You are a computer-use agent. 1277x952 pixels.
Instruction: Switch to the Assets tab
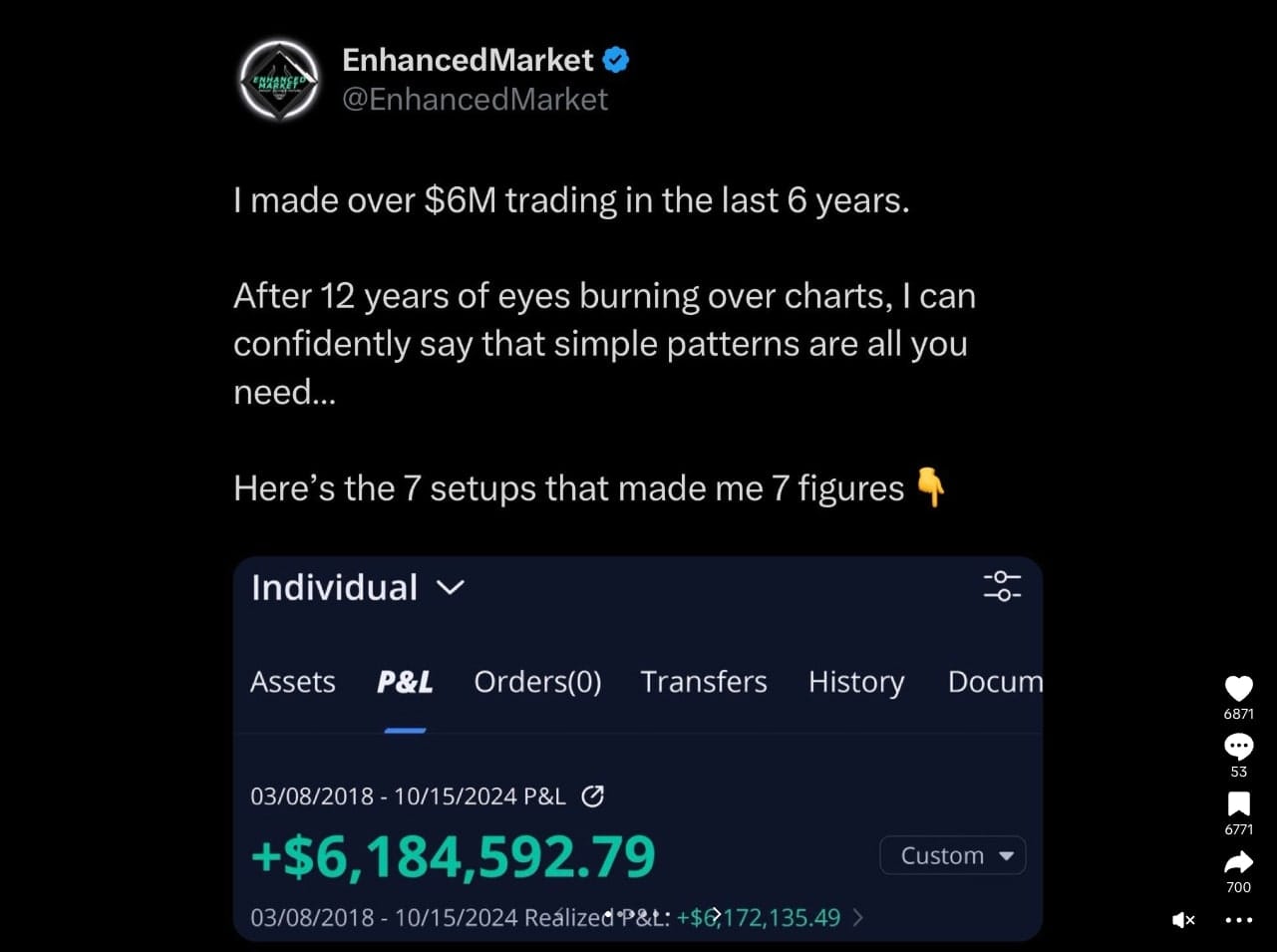coord(292,682)
